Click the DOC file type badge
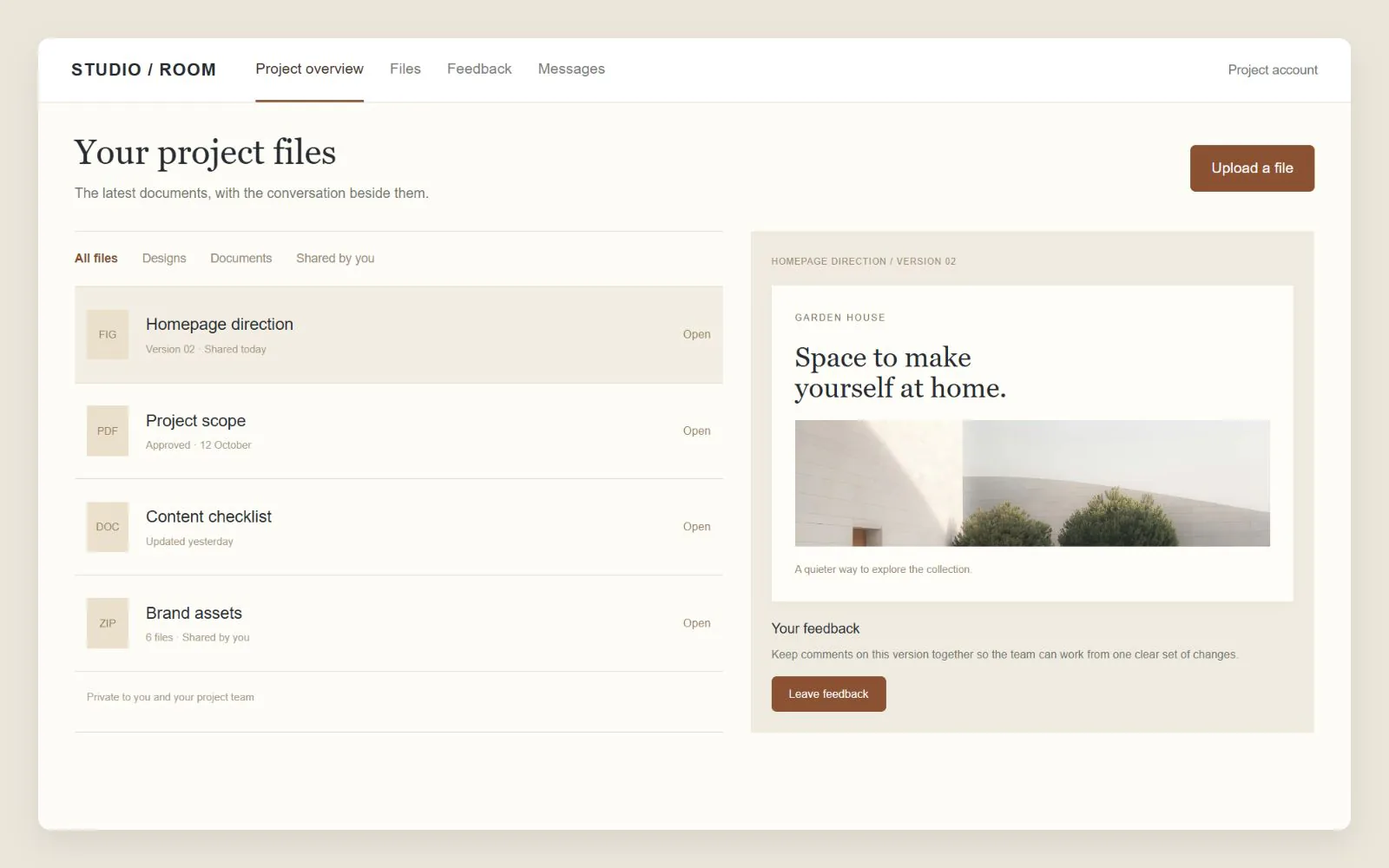 click(x=108, y=527)
